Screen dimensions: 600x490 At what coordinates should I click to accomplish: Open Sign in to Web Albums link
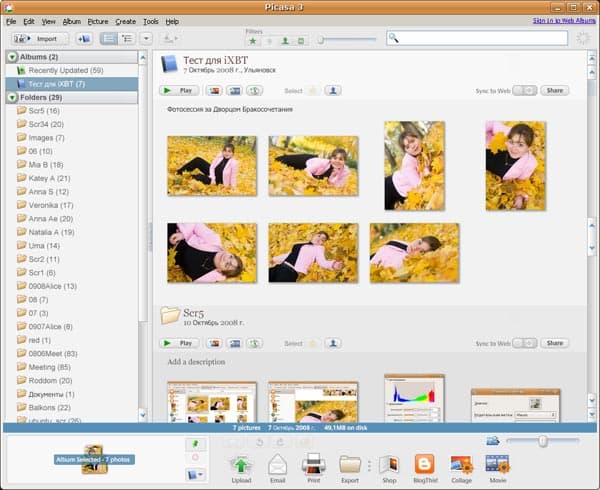pyautogui.click(x=564, y=21)
